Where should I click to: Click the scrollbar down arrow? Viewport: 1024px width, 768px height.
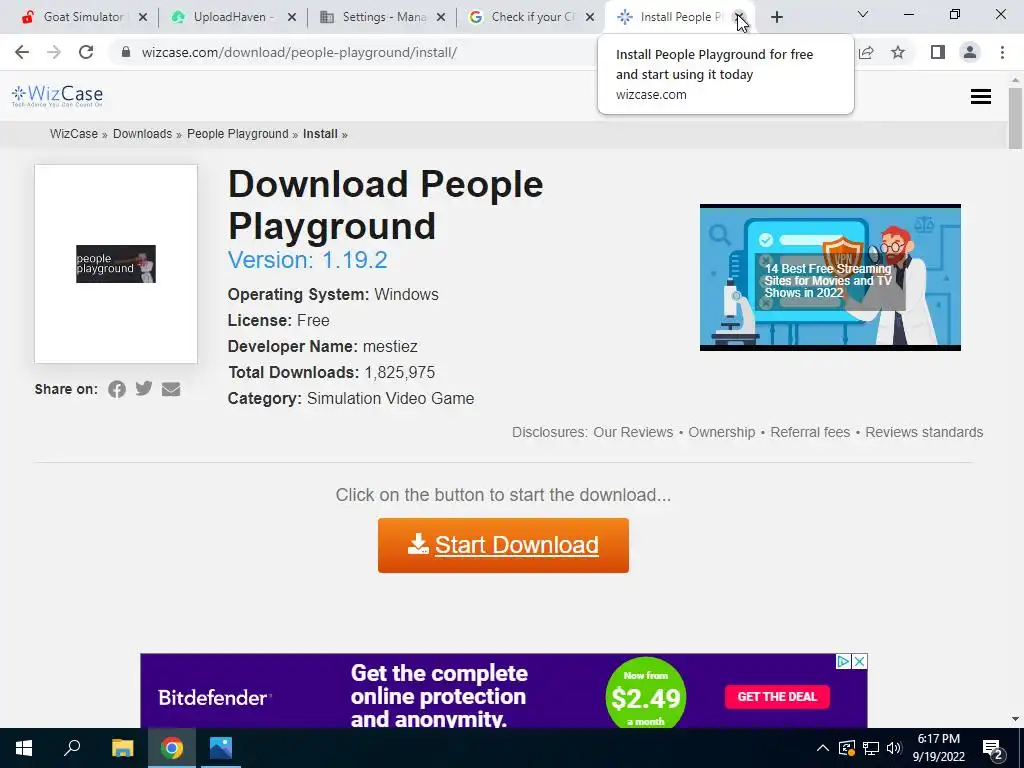pyautogui.click(x=1015, y=719)
